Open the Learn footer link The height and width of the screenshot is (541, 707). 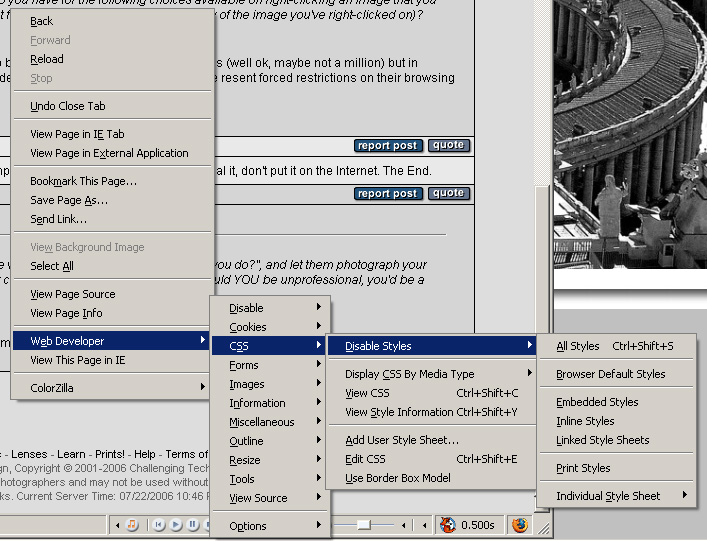coord(71,454)
